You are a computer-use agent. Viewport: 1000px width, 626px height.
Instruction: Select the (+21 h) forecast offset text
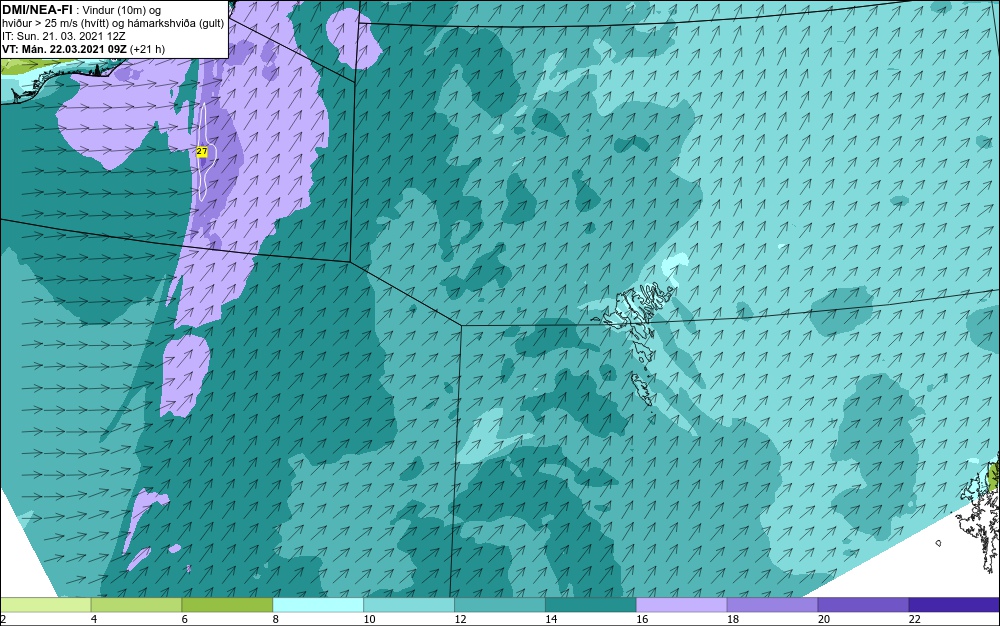[147, 49]
